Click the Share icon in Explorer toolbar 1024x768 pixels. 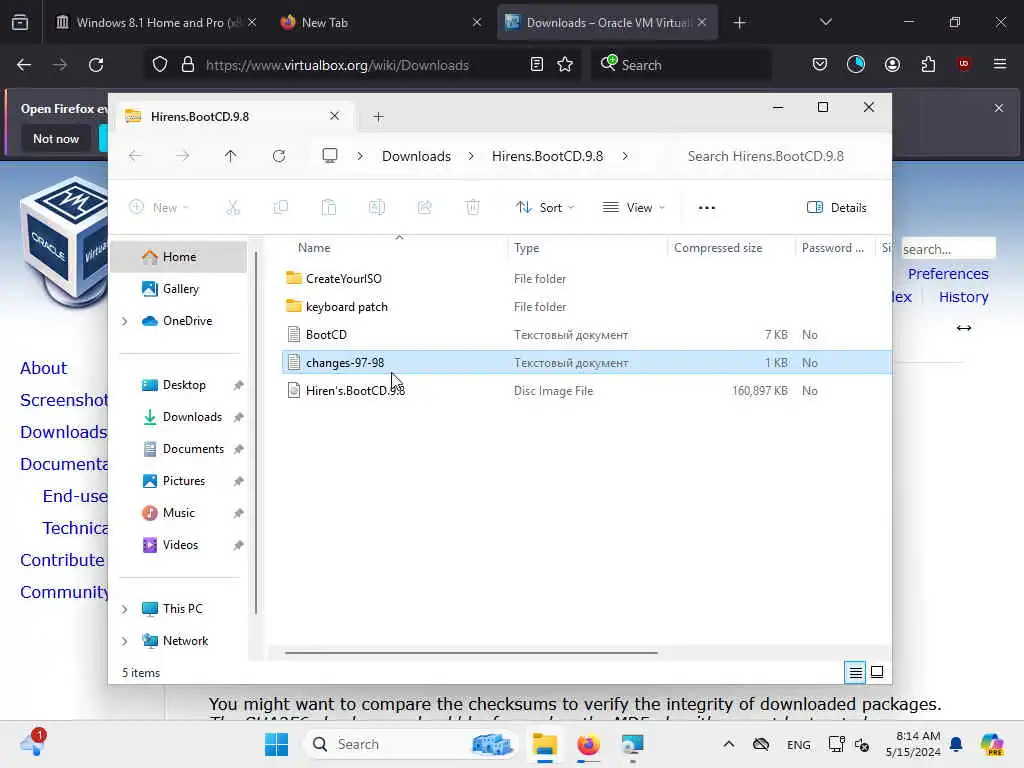coord(424,208)
